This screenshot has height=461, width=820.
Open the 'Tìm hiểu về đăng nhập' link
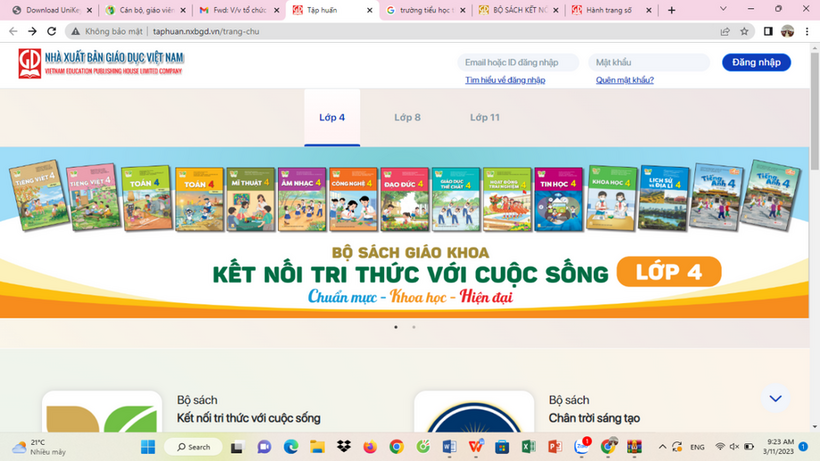(505, 80)
